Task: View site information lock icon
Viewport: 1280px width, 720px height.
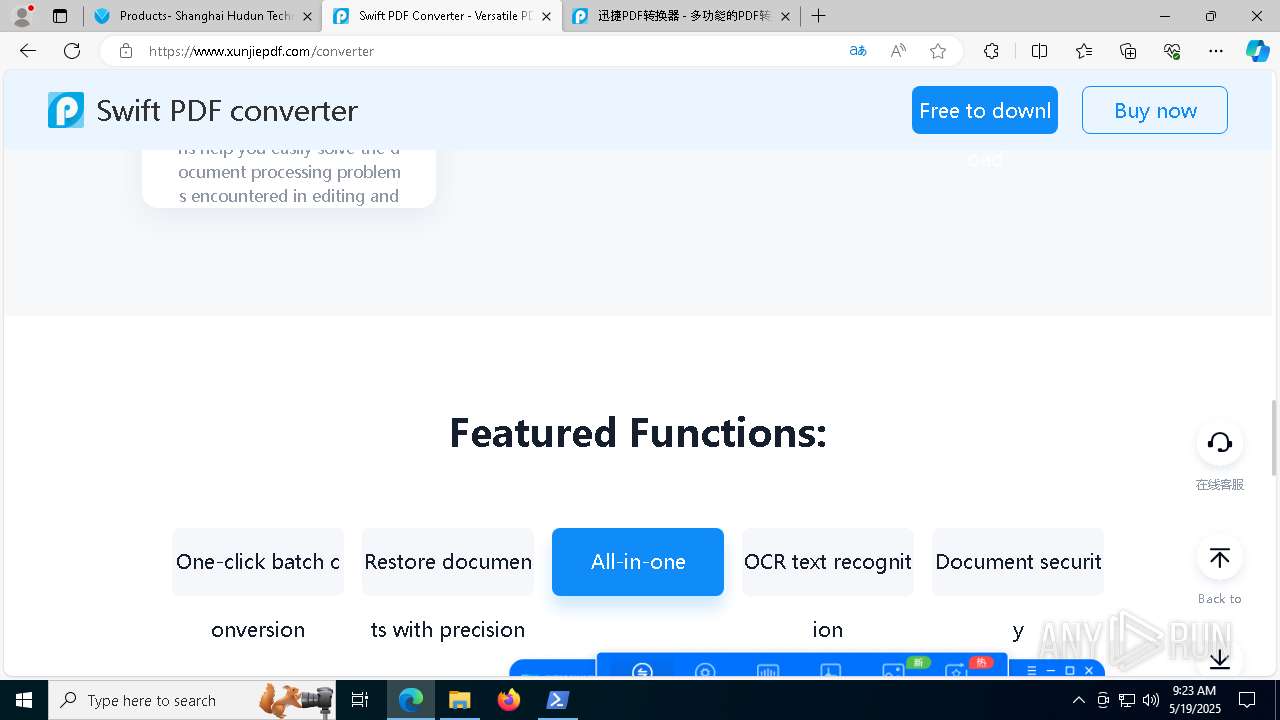Action: [x=126, y=51]
